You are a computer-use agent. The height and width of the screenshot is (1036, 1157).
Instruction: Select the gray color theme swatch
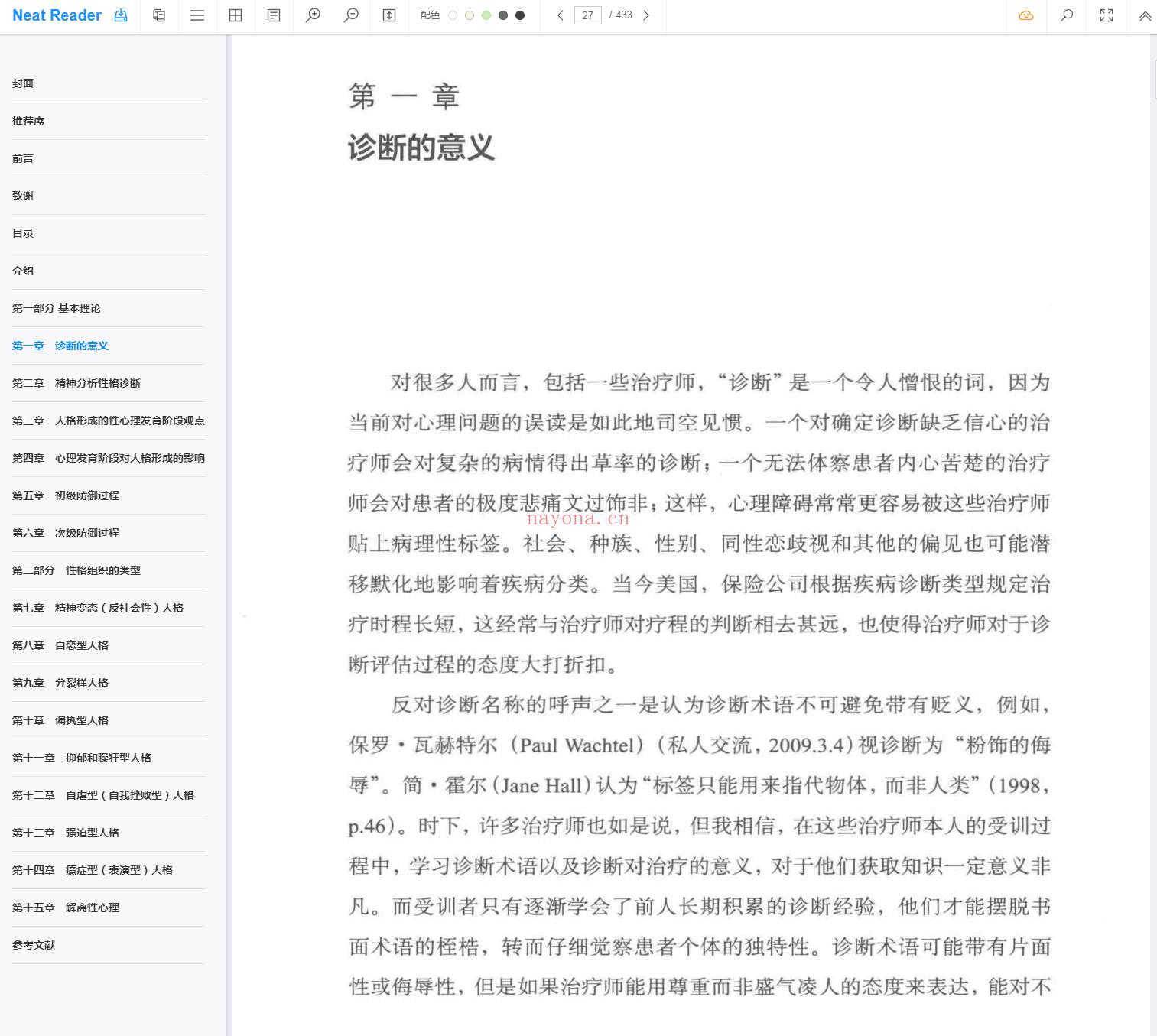(503, 15)
